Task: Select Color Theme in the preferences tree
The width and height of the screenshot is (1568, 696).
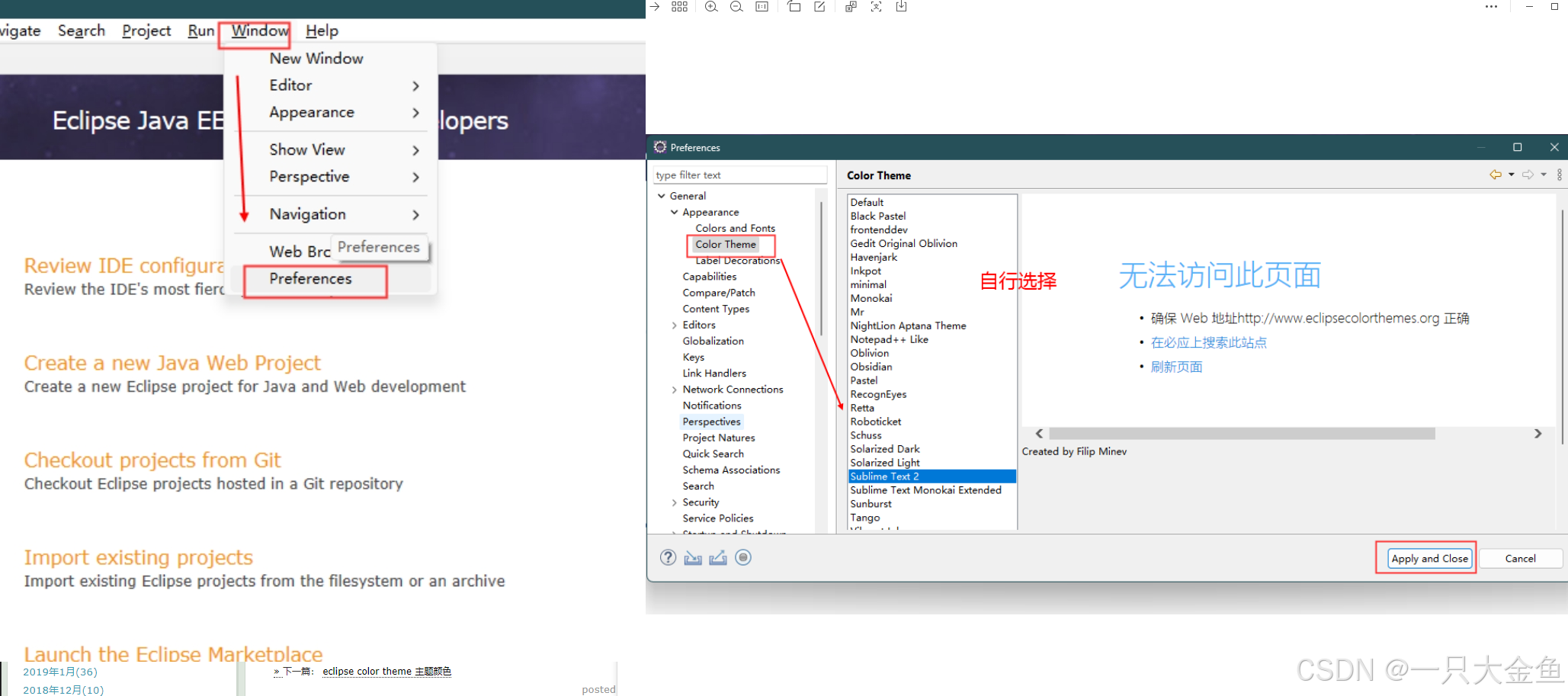Action: point(725,244)
